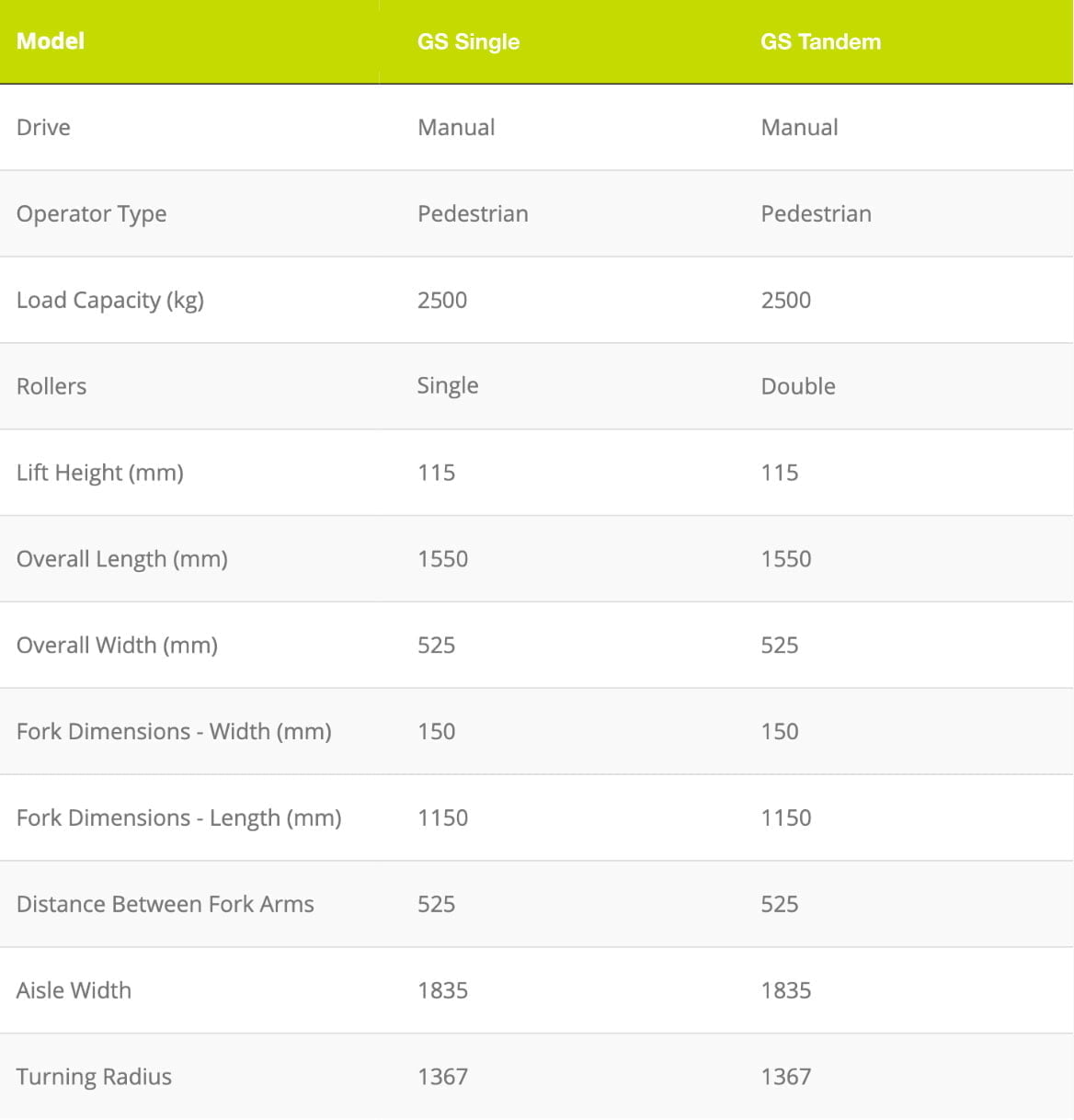Image resolution: width=1074 pixels, height=1120 pixels.
Task: Select the Lift Height (mm) label
Action: (x=99, y=473)
